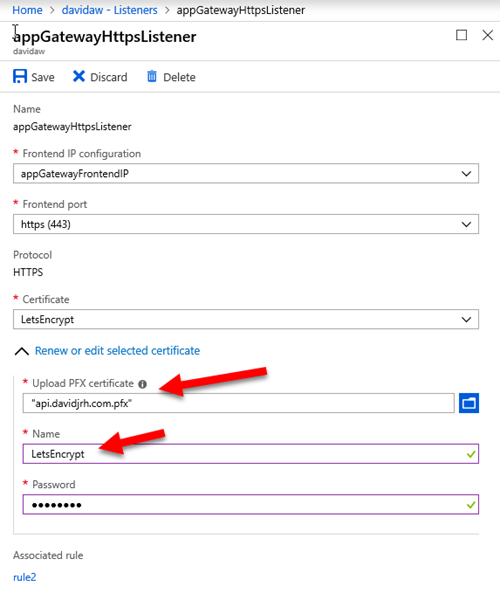Open the Frontend IP configuration dropdown
The image size is (500, 600).
coord(246,174)
